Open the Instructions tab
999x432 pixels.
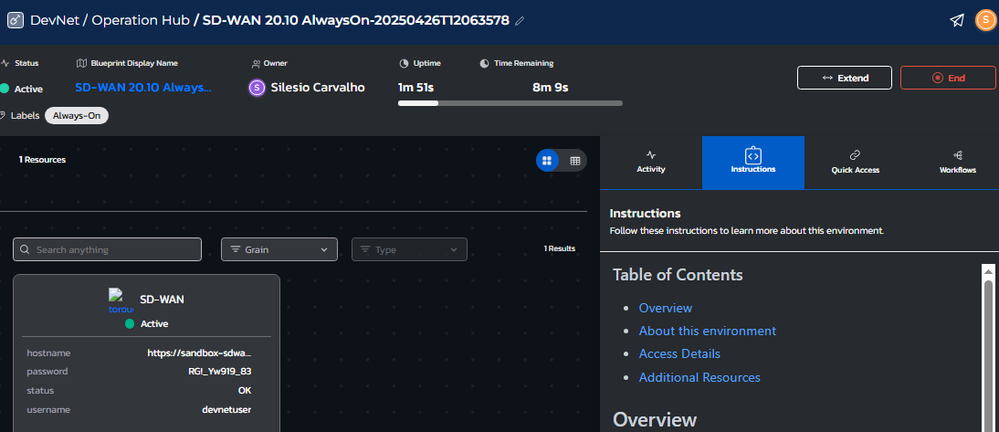click(753, 162)
